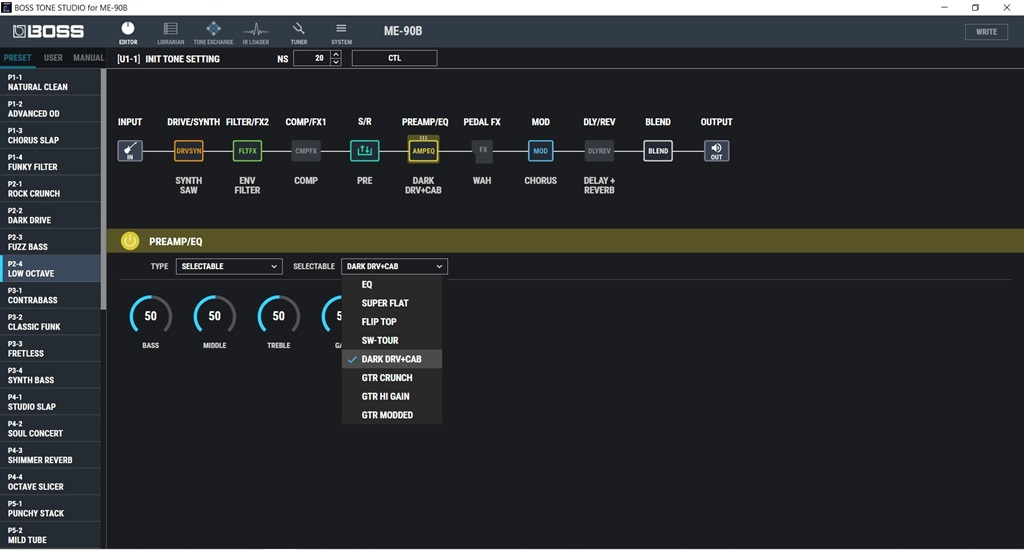Decrease the NS value with down arrow
The height and width of the screenshot is (550, 1024).
336,62
